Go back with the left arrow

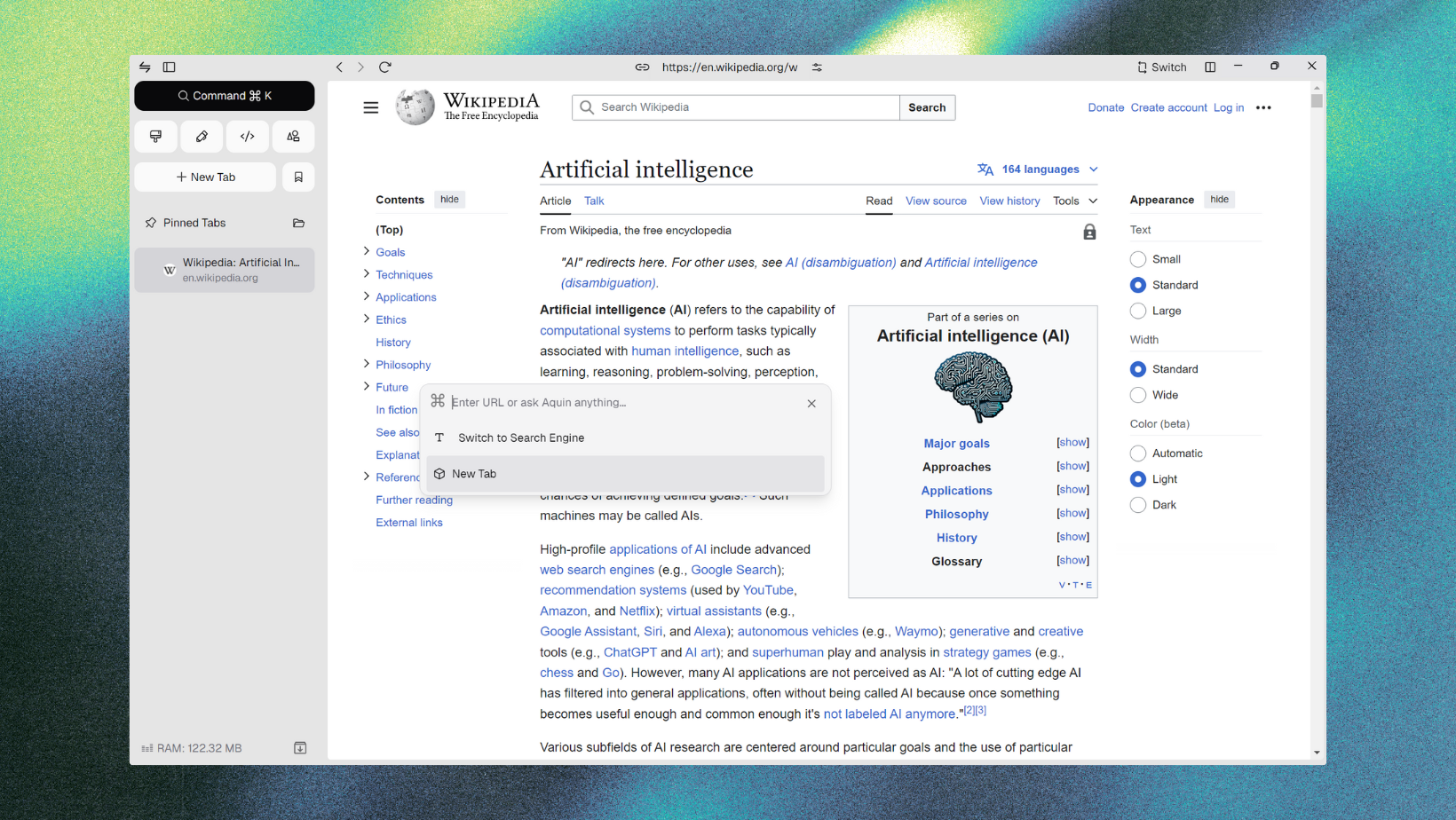(x=339, y=67)
